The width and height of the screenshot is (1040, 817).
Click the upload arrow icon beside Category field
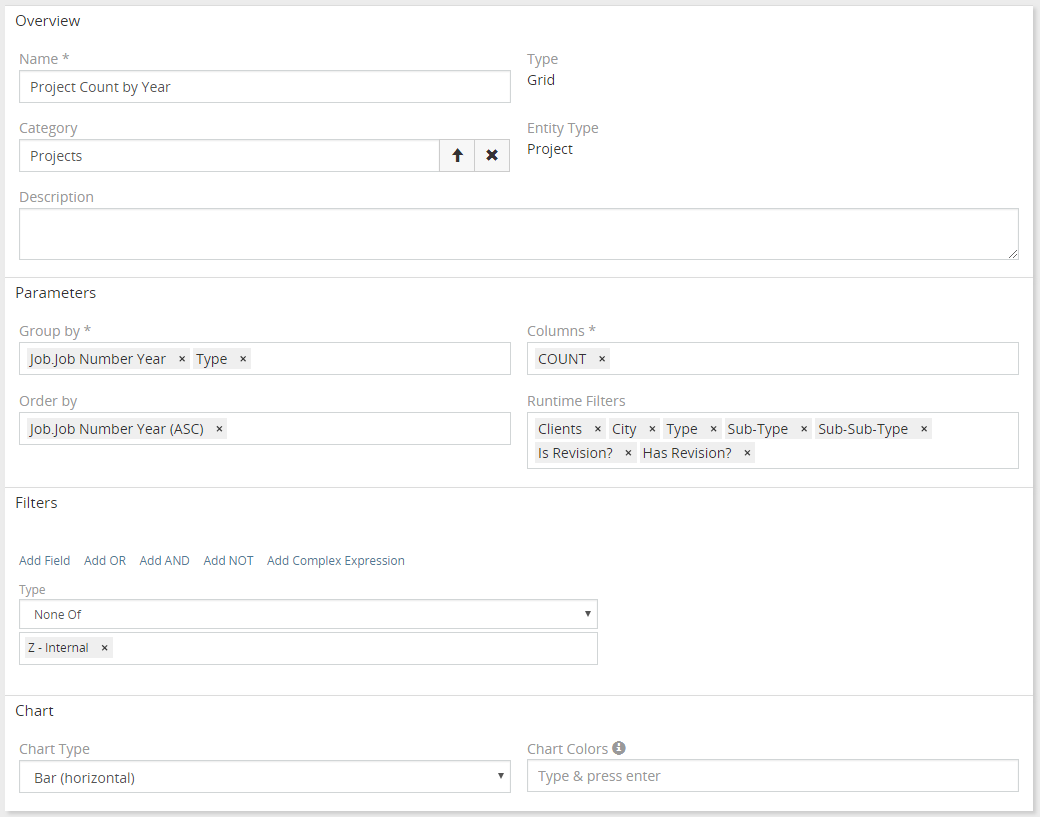pos(457,155)
